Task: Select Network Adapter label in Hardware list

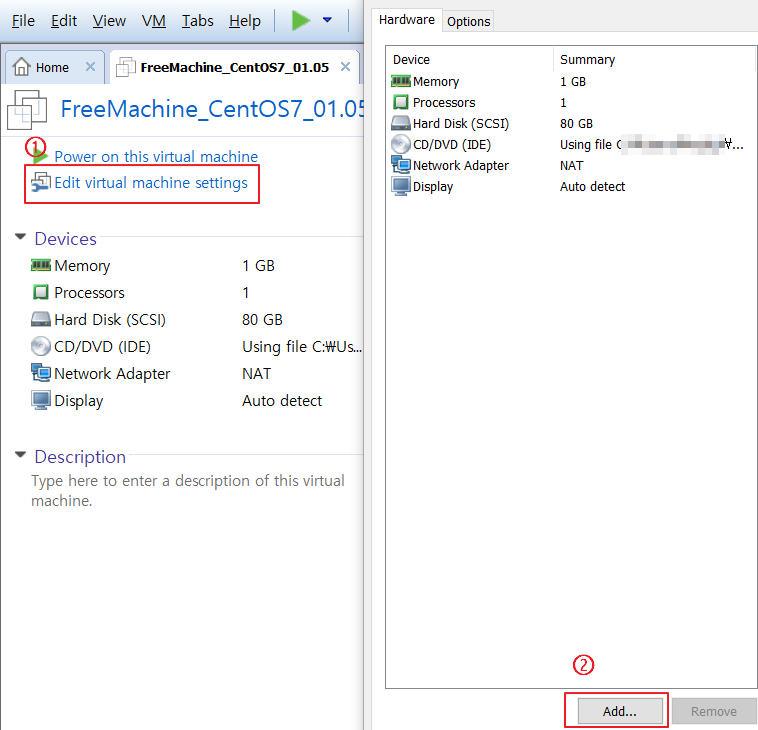Action: [x=461, y=165]
